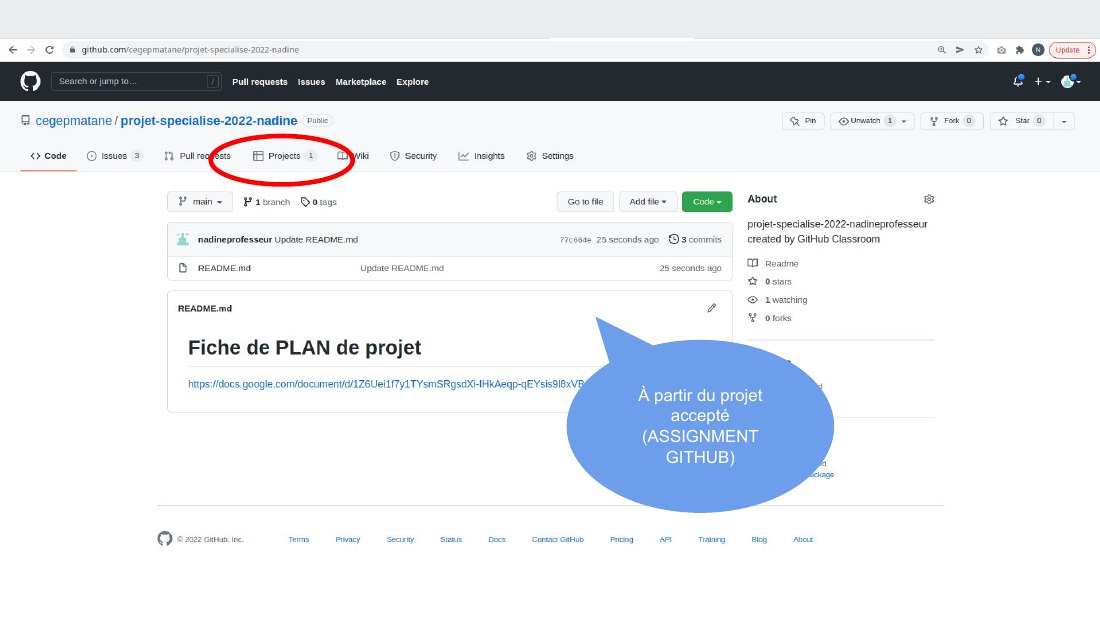
Task: Click the send/share arrow icon in address bar
Action: [x=960, y=50]
